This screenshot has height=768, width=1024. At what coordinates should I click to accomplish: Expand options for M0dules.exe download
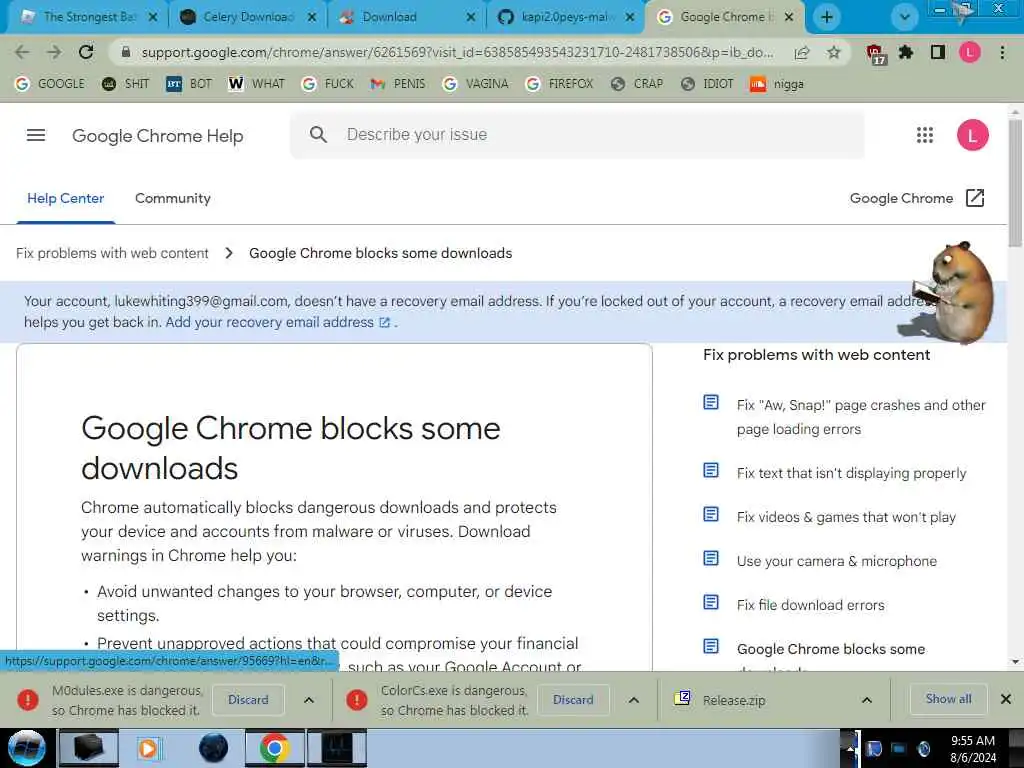point(309,700)
